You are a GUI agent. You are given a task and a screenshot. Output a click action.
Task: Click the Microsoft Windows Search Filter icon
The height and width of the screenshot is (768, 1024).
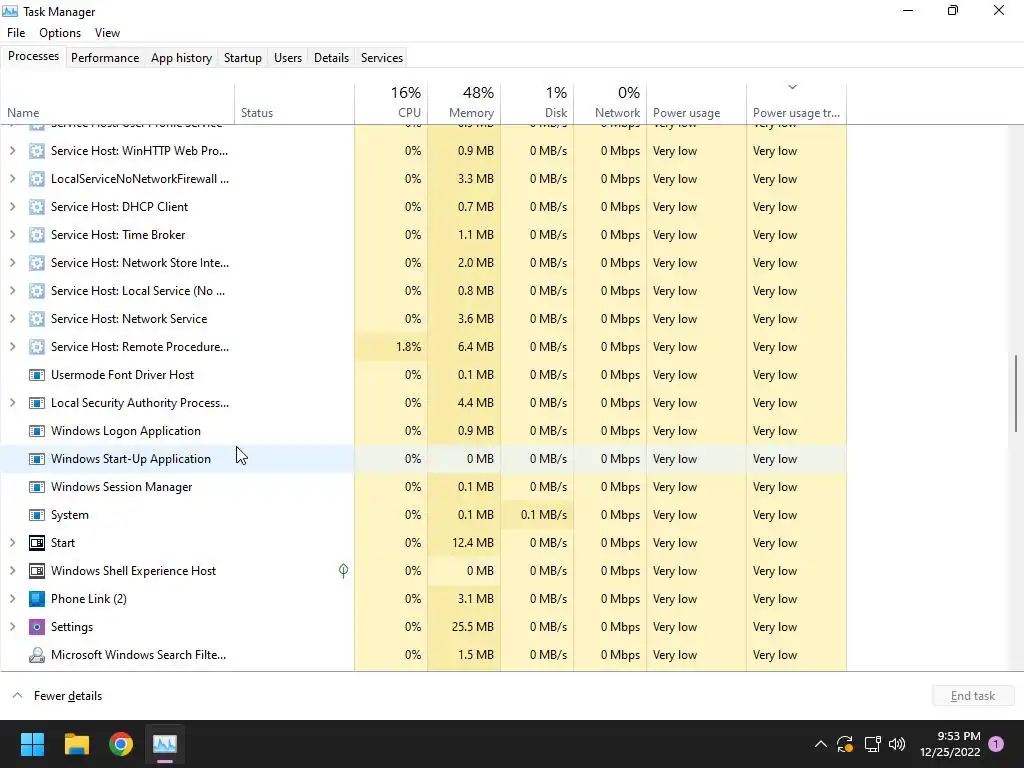click(x=37, y=655)
